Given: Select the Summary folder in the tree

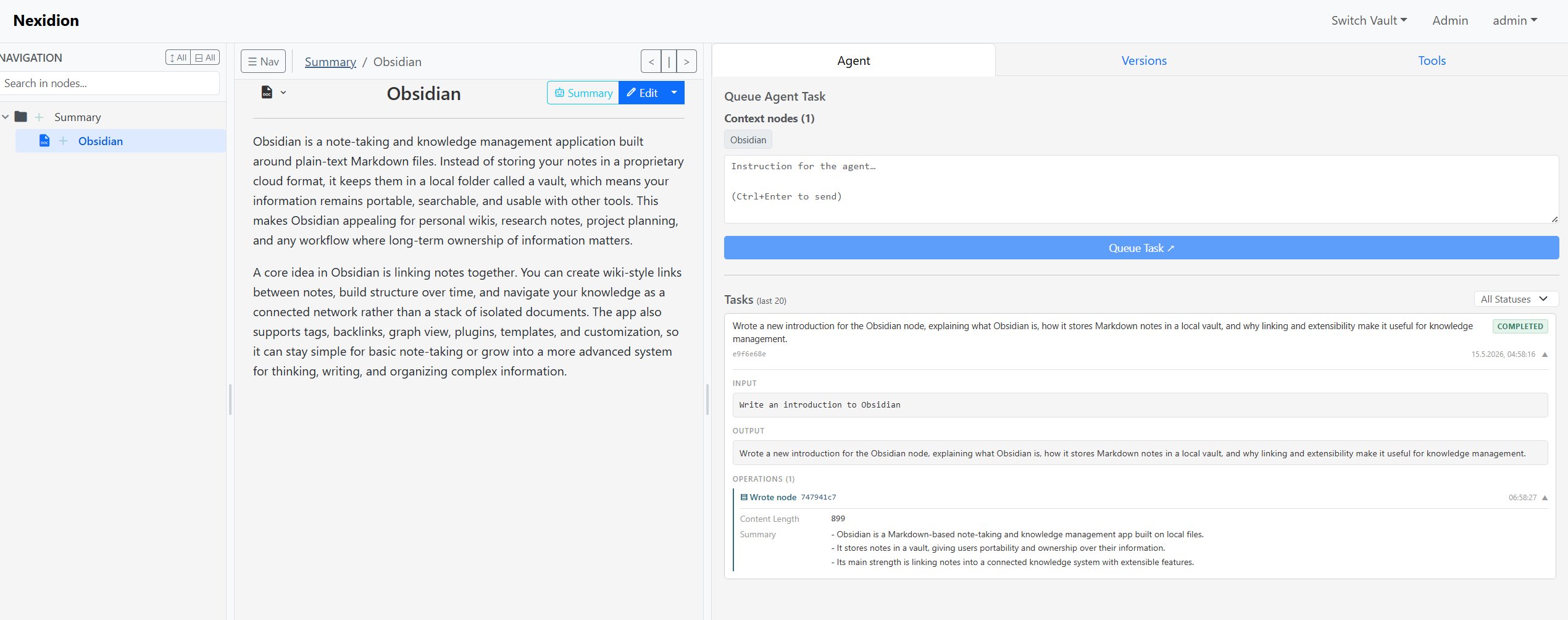Looking at the screenshot, I should [77, 117].
